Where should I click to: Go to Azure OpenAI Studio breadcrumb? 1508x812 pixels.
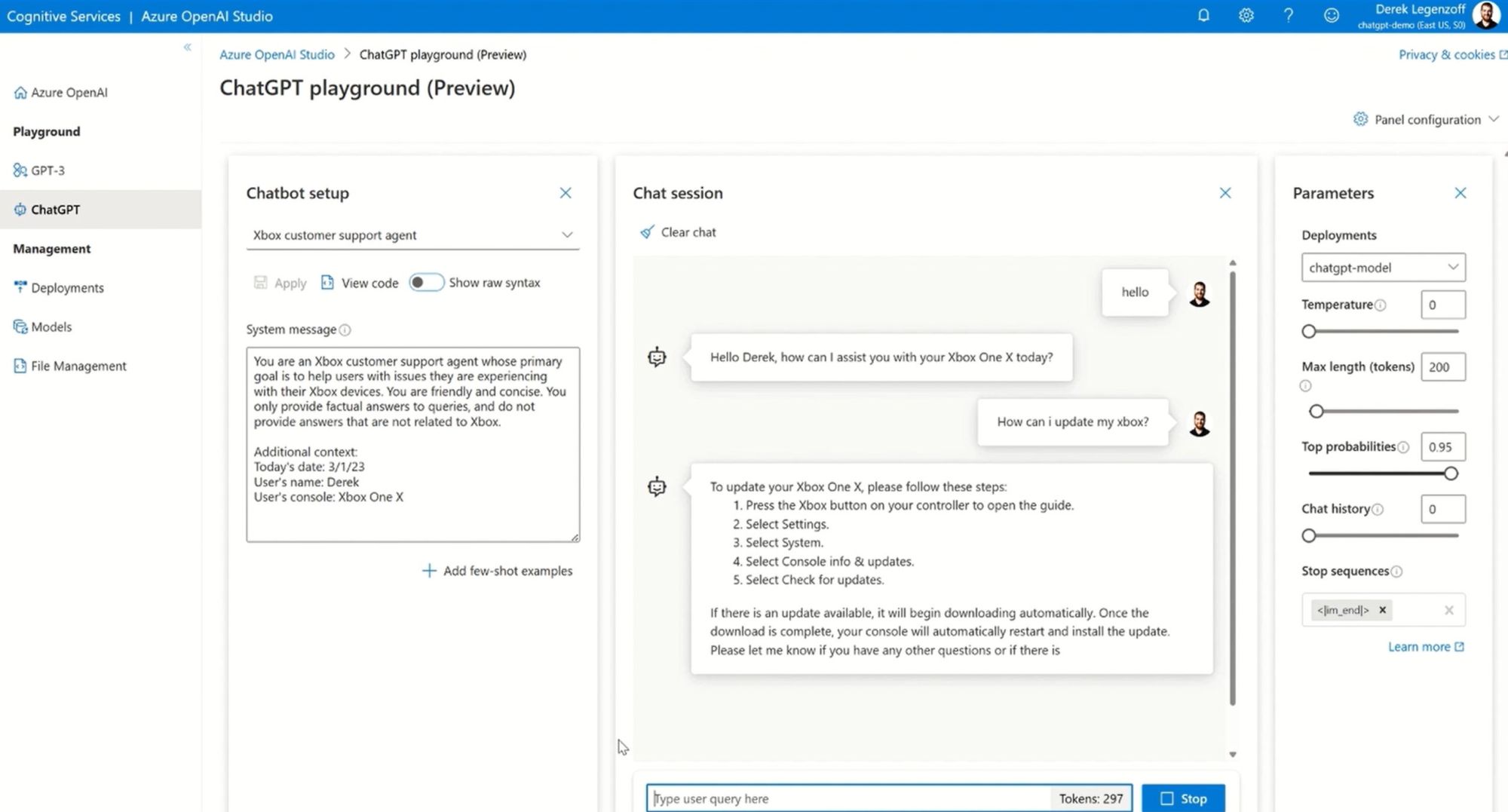tap(277, 54)
